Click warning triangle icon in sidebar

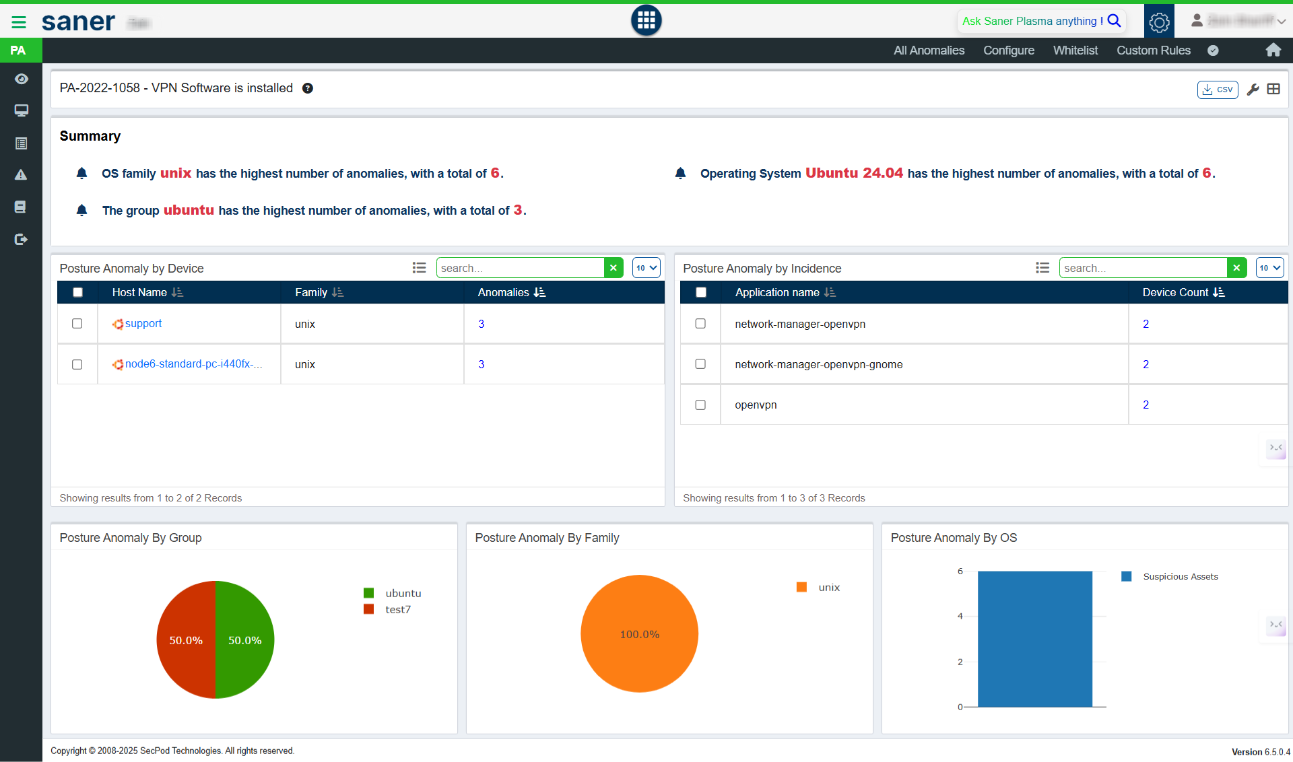pyautogui.click(x=21, y=175)
